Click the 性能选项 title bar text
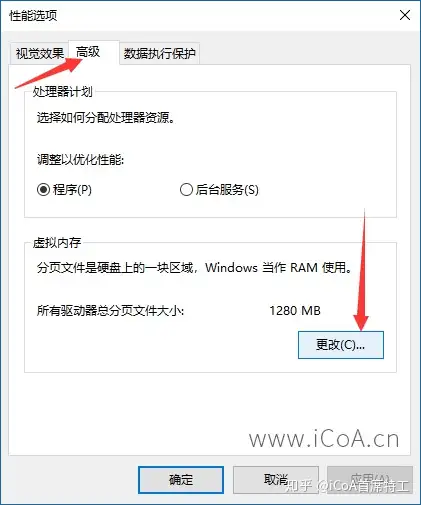This screenshot has width=421, height=505. [x=33, y=15]
